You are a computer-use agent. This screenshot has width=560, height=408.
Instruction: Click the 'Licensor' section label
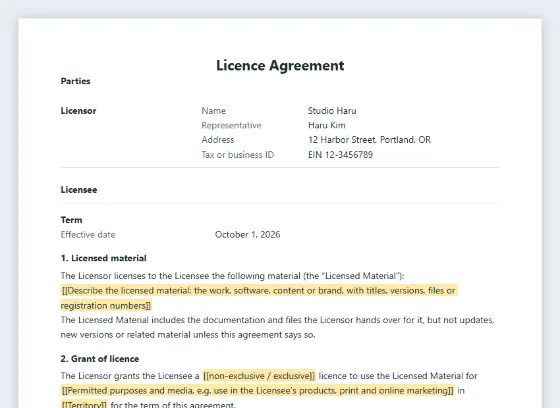(x=78, y=111)
